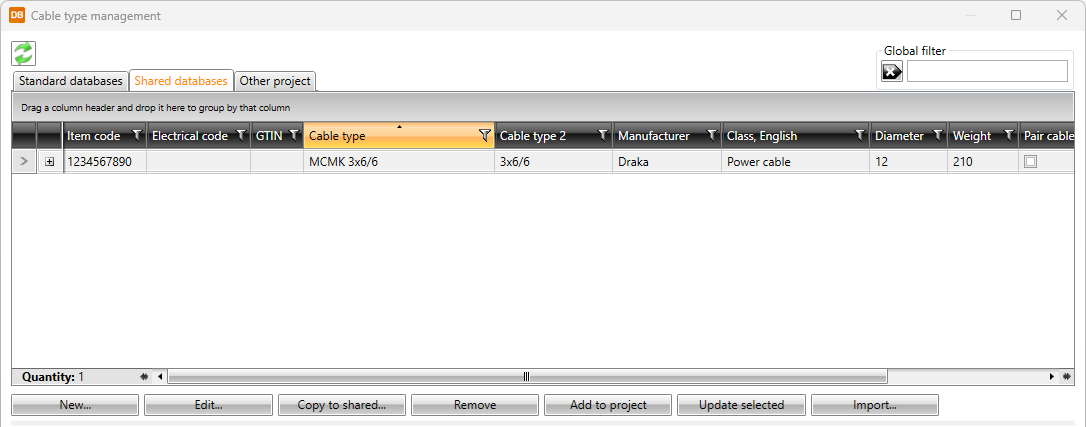Click the GTIN column filter icon
The width and height of the screenshot is (1086, 427).
pos(293,136)
